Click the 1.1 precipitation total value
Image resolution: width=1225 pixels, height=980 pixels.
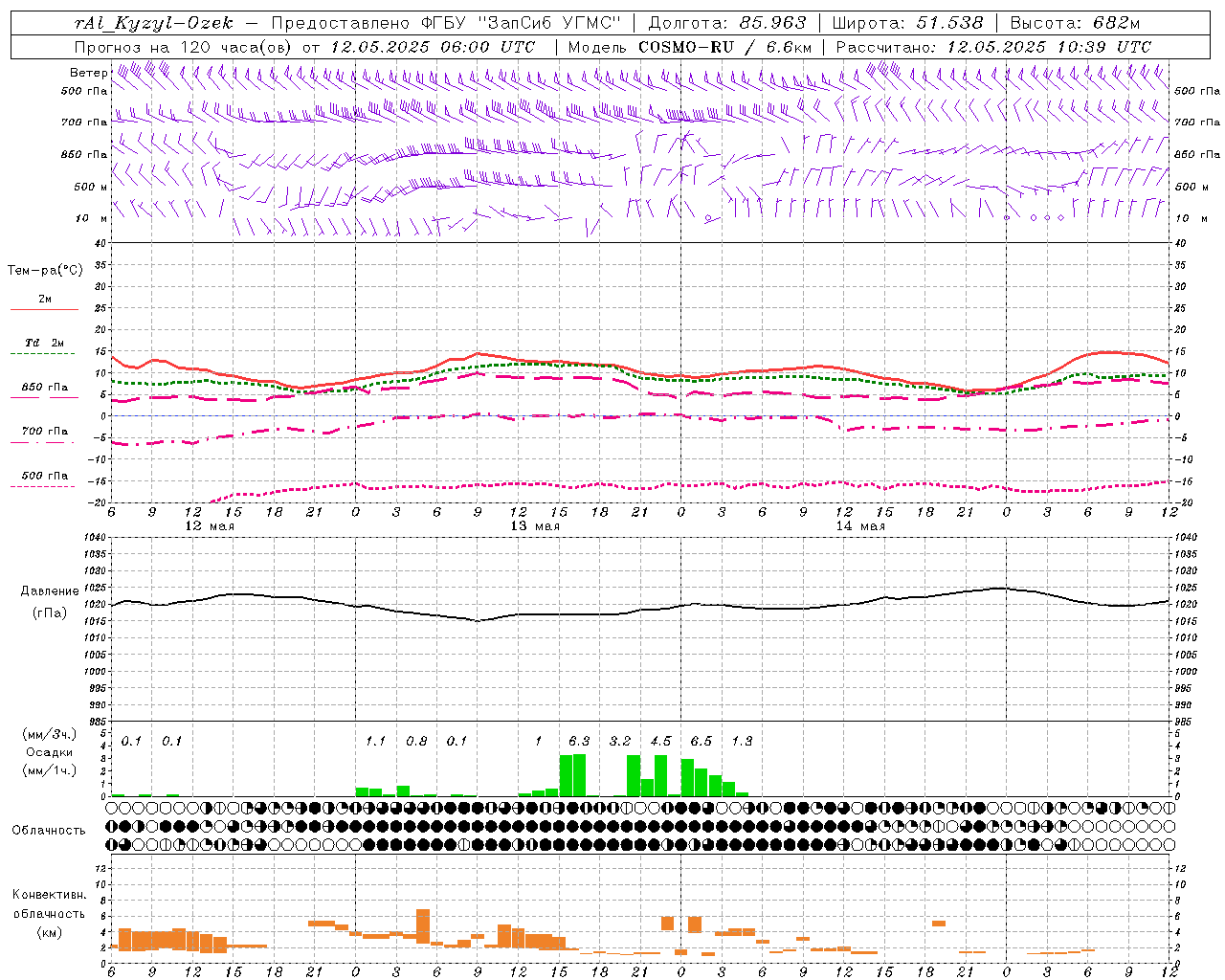(375, 742)
